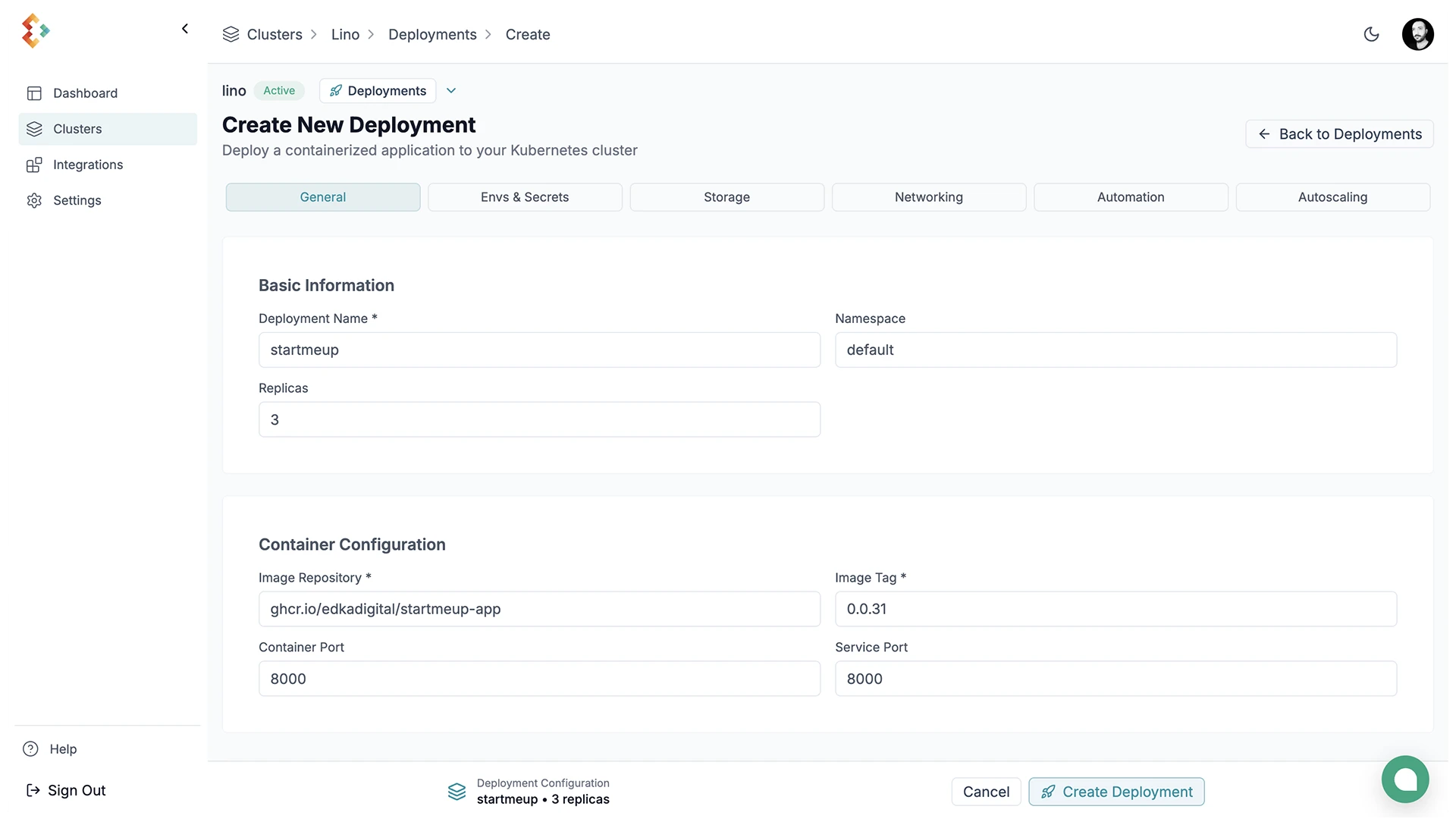Open the chat support bubble
Screen dimensions: 1456x825
pos(1404,779)
